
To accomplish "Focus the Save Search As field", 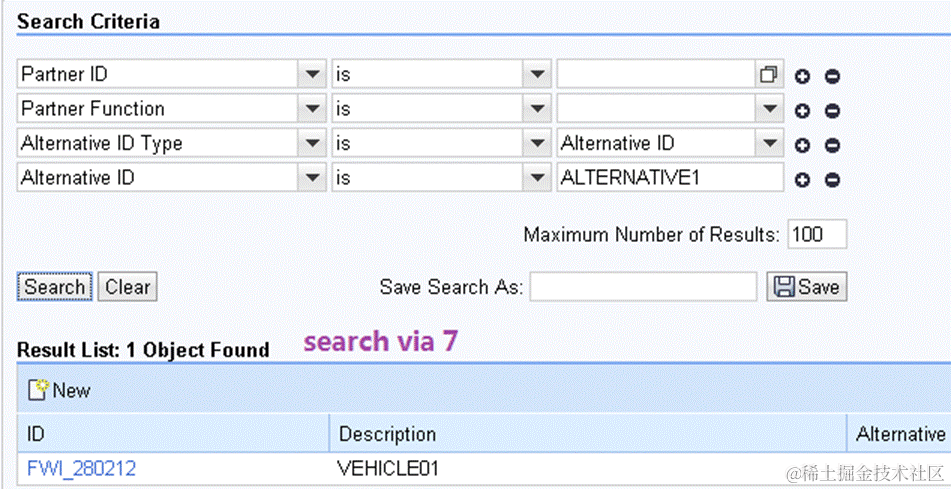I will coord(643,287).
